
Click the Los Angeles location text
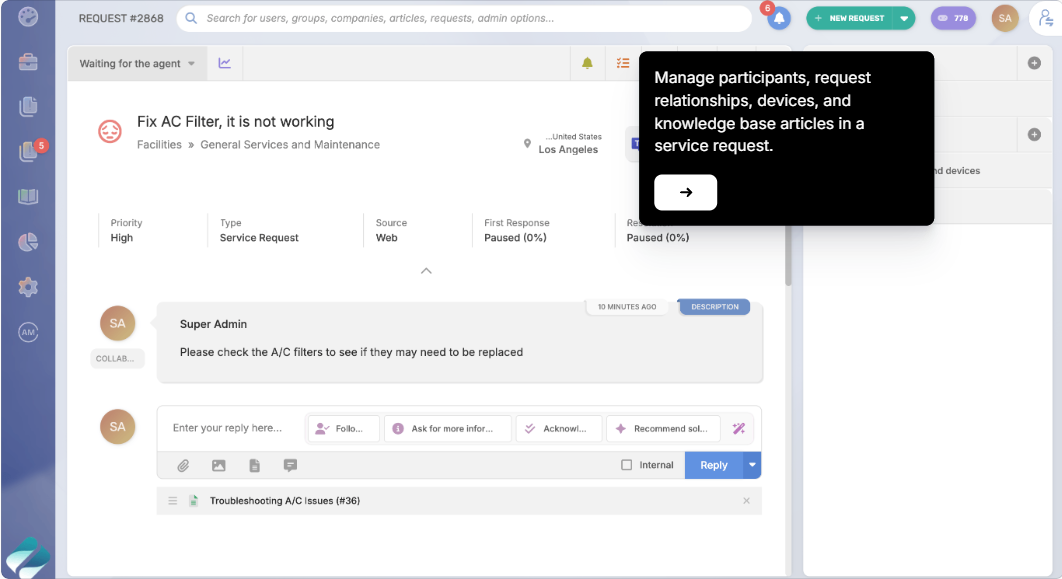[568, 150]
